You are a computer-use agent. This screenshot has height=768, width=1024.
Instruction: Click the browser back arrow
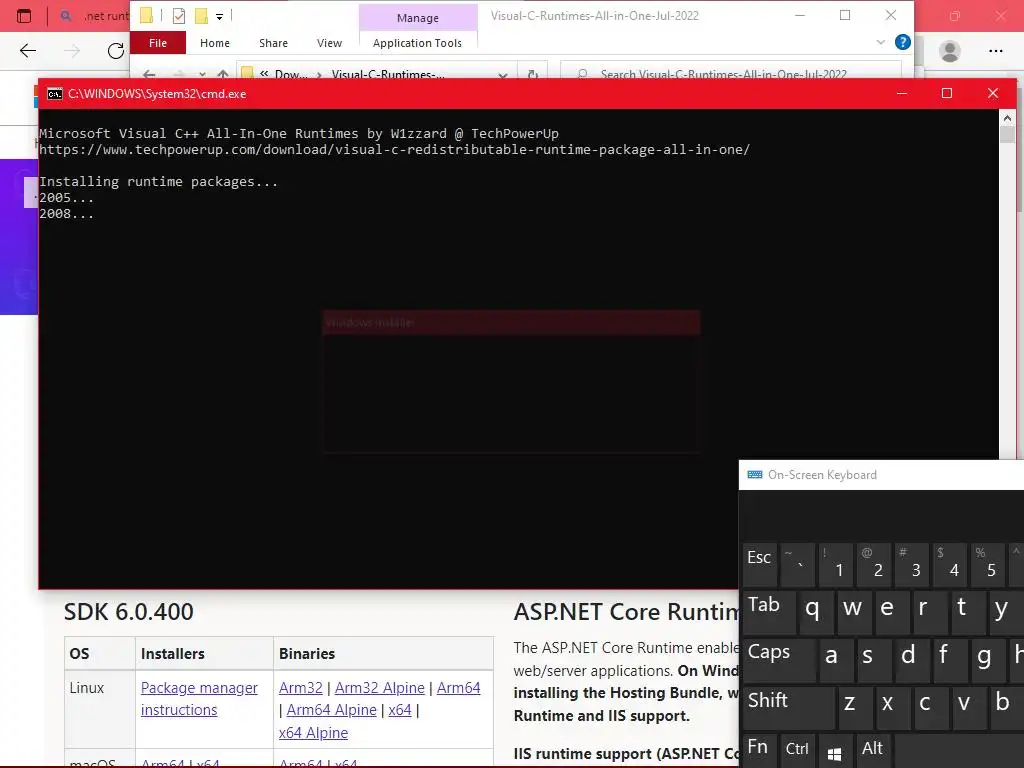pyautogui.click(x=27, y=51)
